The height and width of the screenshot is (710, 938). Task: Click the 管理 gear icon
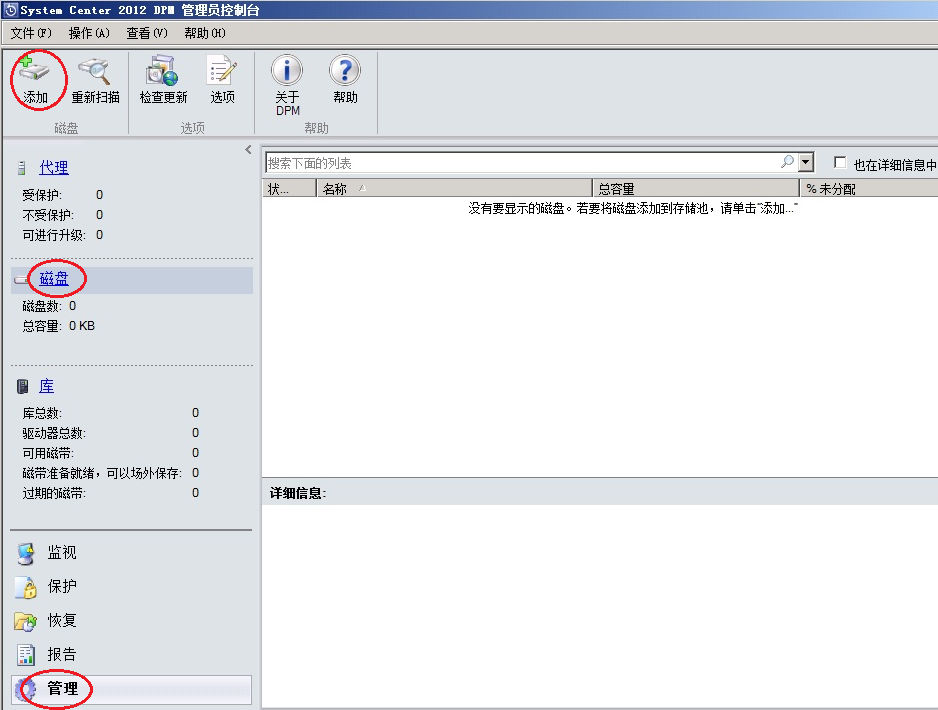tap(26, 689)
